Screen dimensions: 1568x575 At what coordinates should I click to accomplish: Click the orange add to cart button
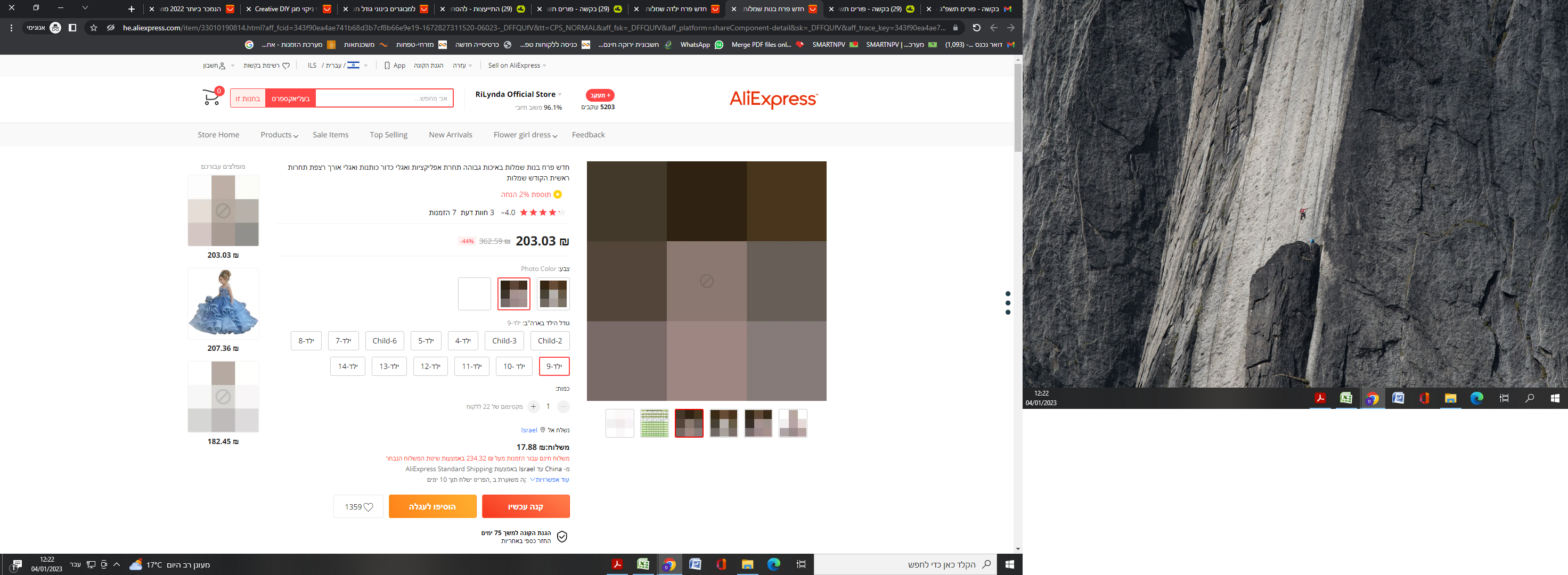[x=432, y=507]
